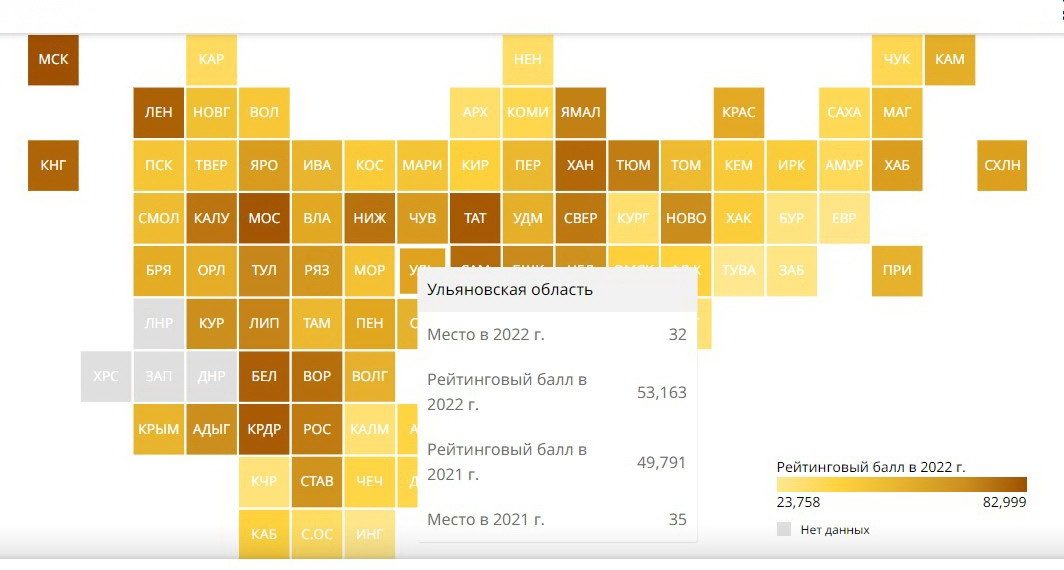
Task: Click the ПРИ region tile
Action: coord(897,271)
